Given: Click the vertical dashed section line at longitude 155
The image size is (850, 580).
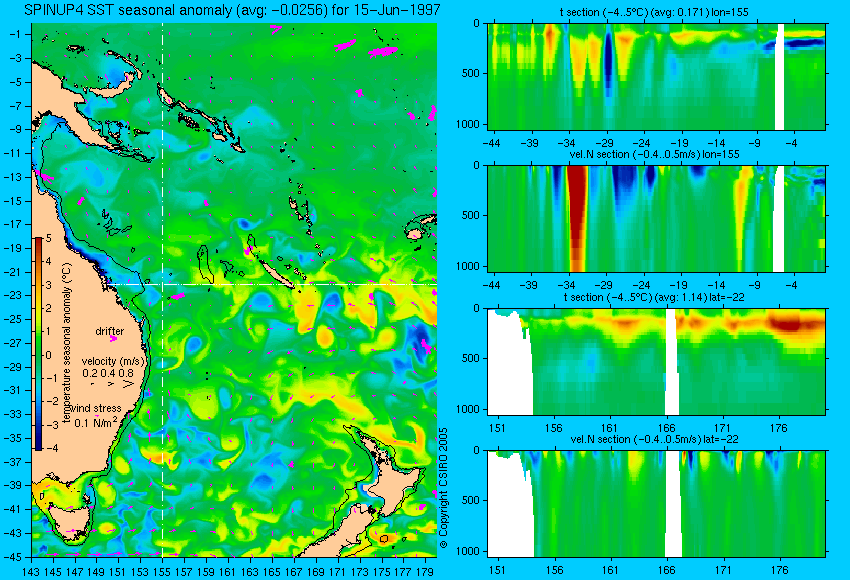Looking at the screenshot, I should click(x=162, y=290).
